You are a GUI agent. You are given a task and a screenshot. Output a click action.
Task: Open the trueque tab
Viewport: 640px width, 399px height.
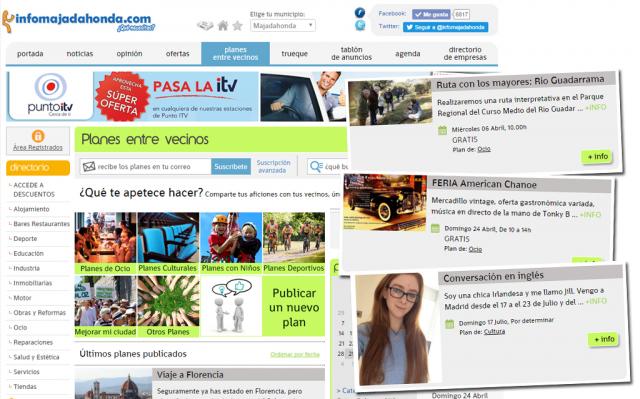[294, 53]
